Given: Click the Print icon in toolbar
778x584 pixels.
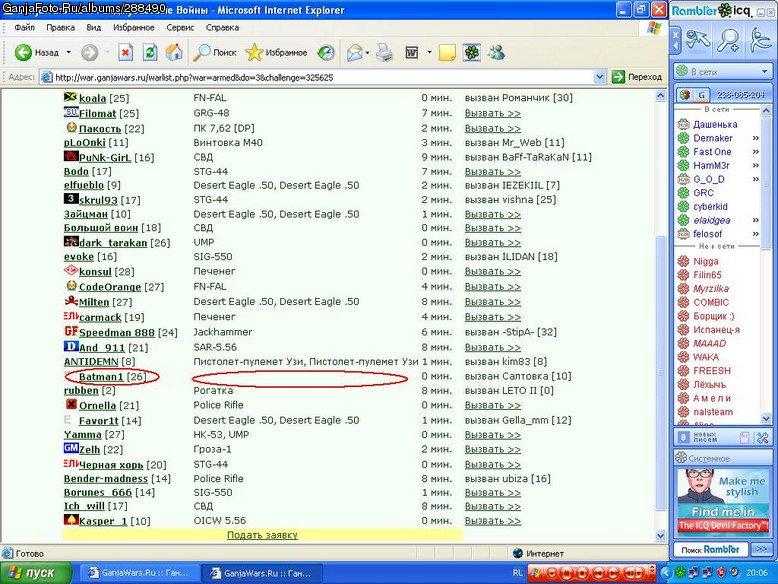Looking at the screenshot, I should tap(384, 52).
